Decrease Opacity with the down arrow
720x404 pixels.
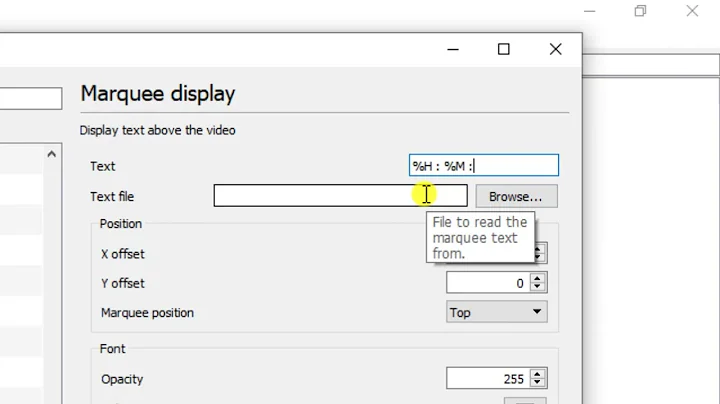tap(538, 383)
